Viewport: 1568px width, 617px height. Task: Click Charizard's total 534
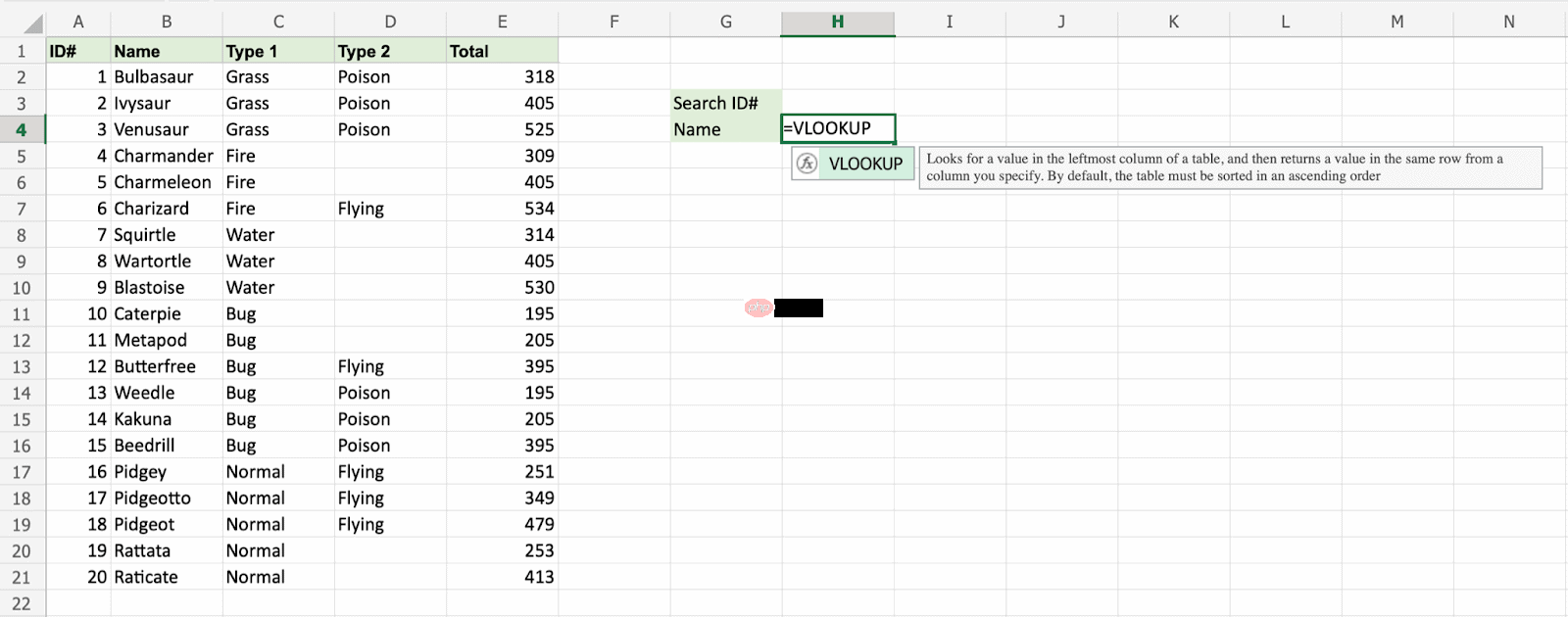[x=502, y=209]
